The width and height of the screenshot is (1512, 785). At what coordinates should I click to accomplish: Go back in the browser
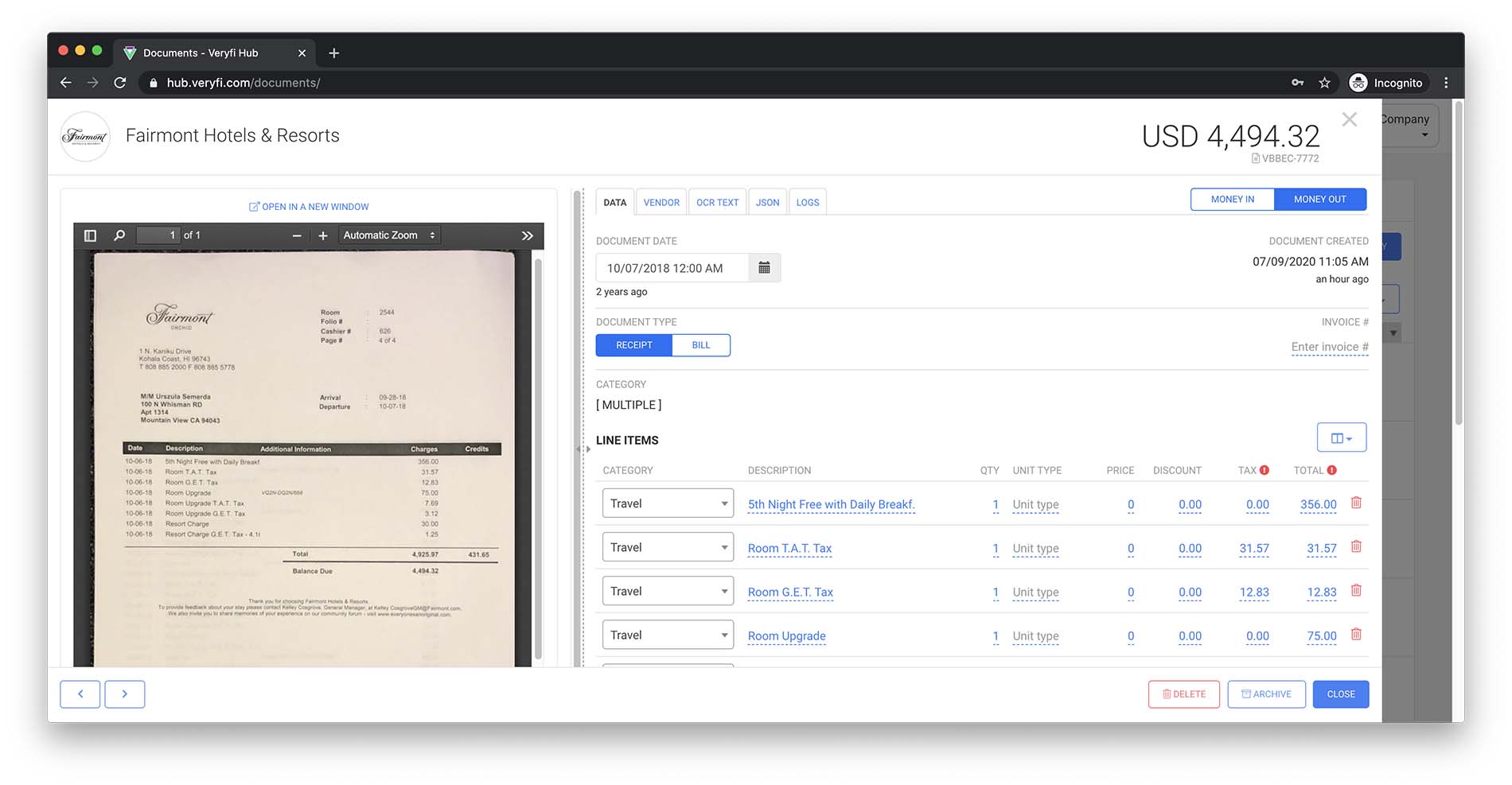click(x=66, y=83)
